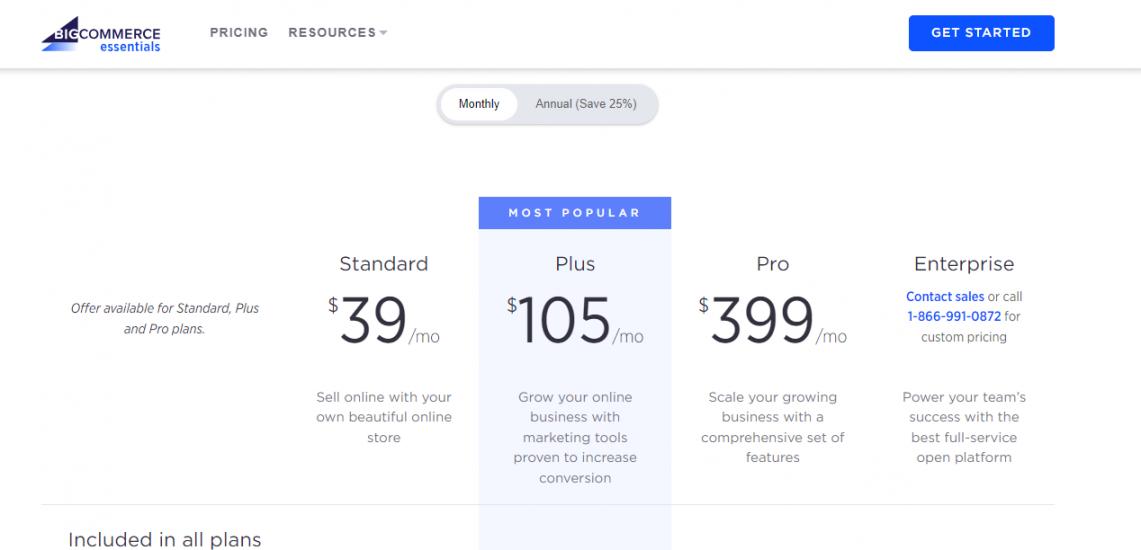Select the Enterprise plan heading
Viewport: 1141px width, 550px height.
(963, 263)
